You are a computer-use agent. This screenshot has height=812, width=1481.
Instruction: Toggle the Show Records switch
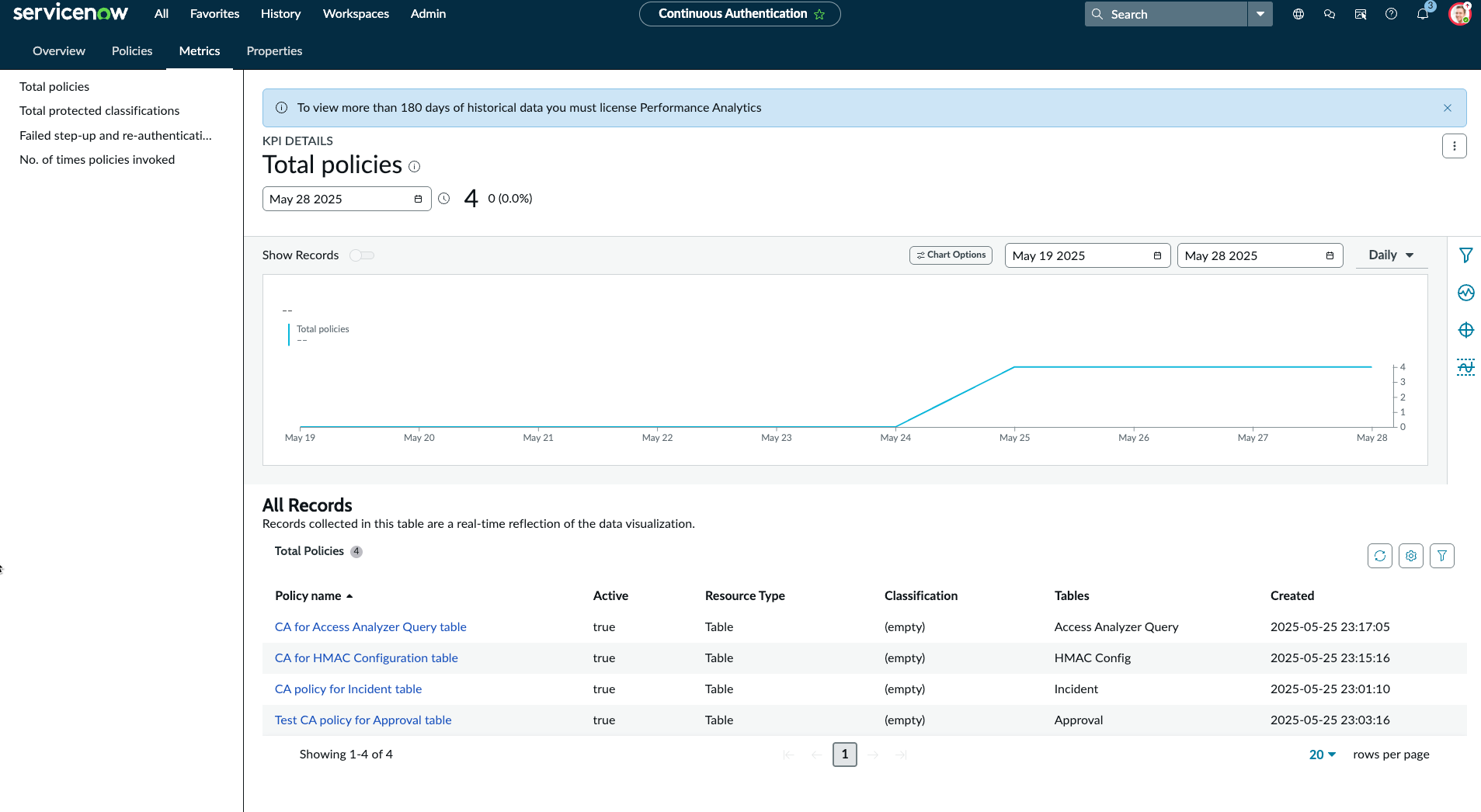pos(362,255)
